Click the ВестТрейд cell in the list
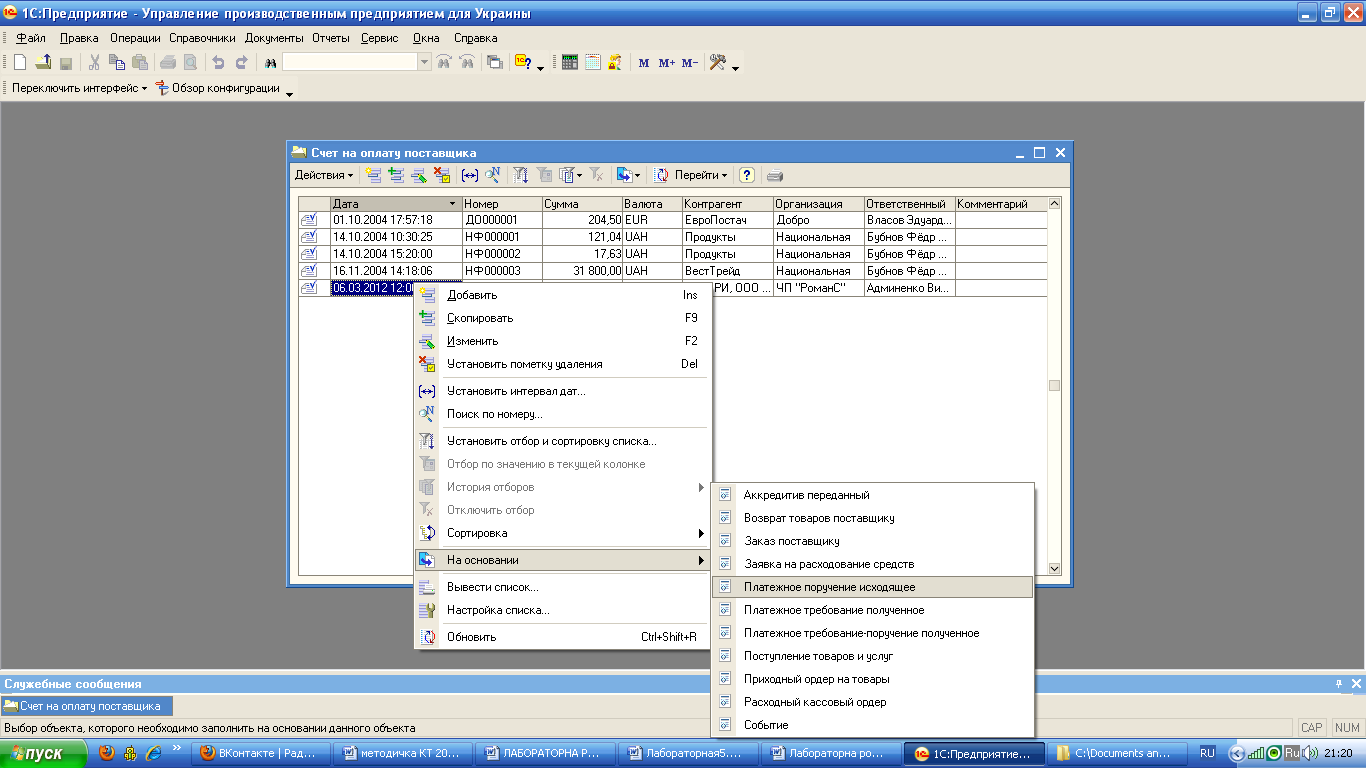Viewport: 1366px width, 768px height. click(x=727, y=271)
